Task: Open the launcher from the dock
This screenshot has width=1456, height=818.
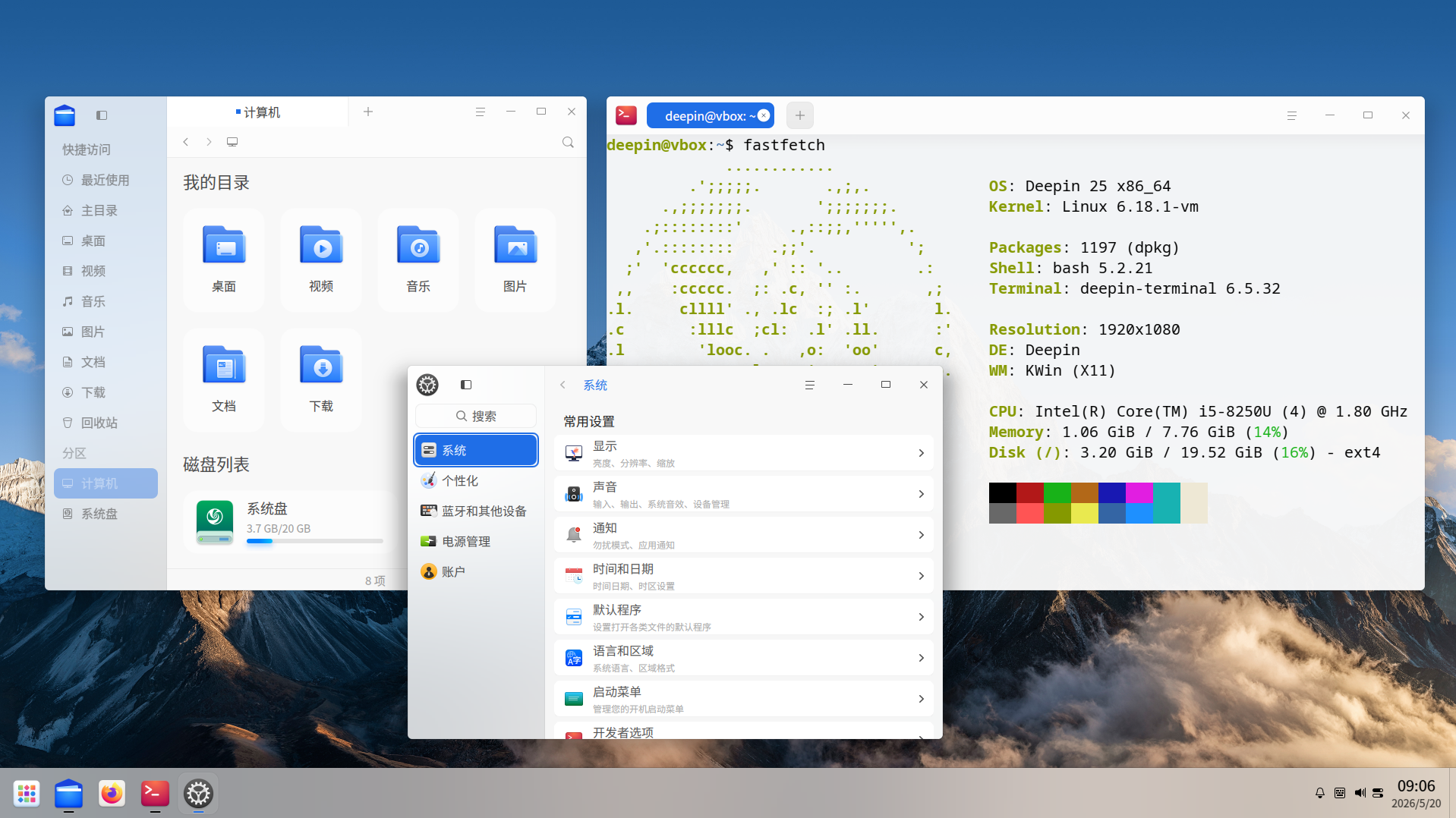Action: point(27,794)
